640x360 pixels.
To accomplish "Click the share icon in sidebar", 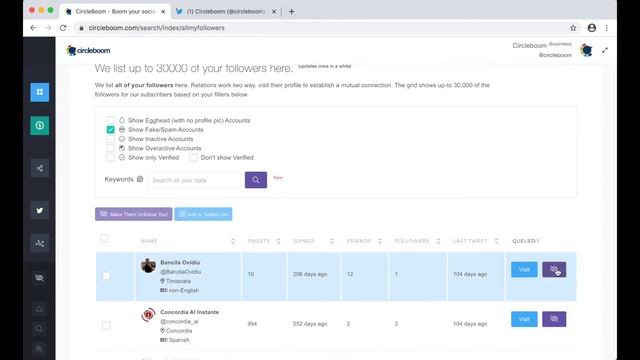I will pos(40,168).
